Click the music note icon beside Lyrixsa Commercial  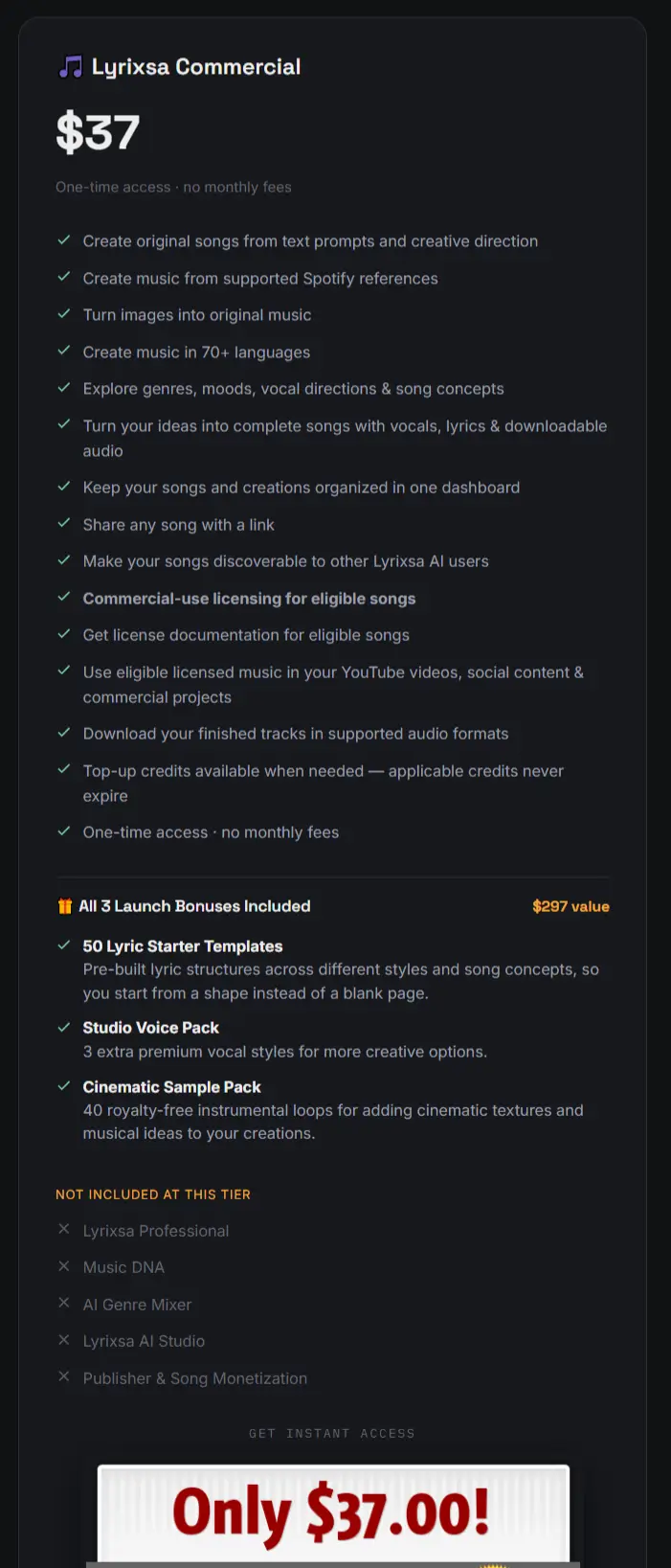tap(70, 67)
